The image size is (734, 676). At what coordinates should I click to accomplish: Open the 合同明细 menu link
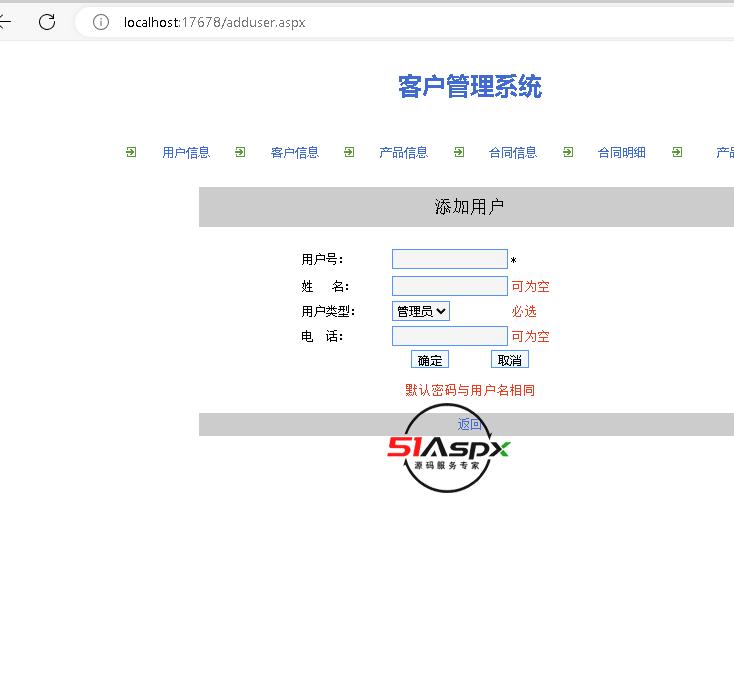(622, 153)
